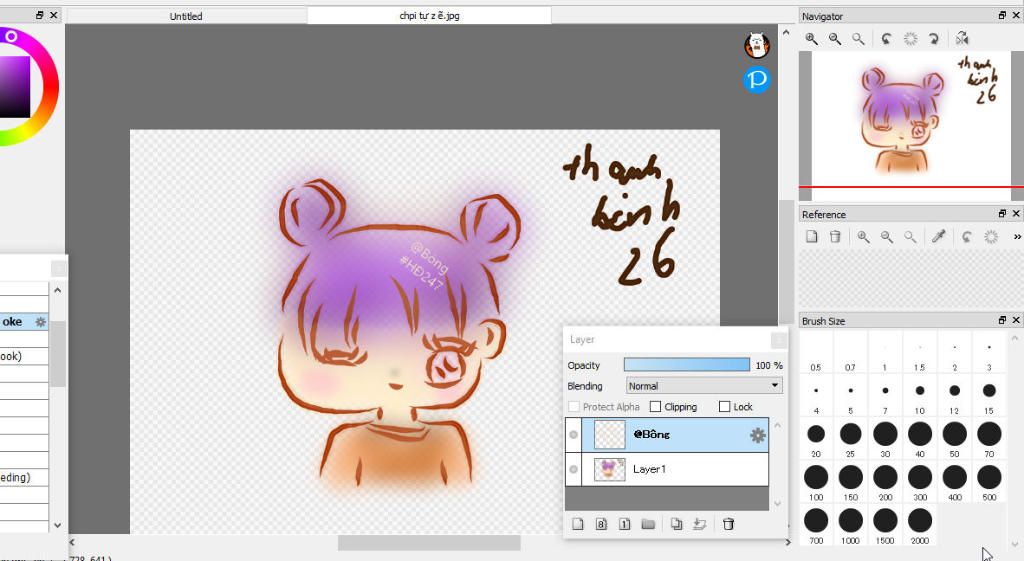1024x561 pixels.
Task: Delete the selected layer with the trash icon
Action: [x=728, y=524]
